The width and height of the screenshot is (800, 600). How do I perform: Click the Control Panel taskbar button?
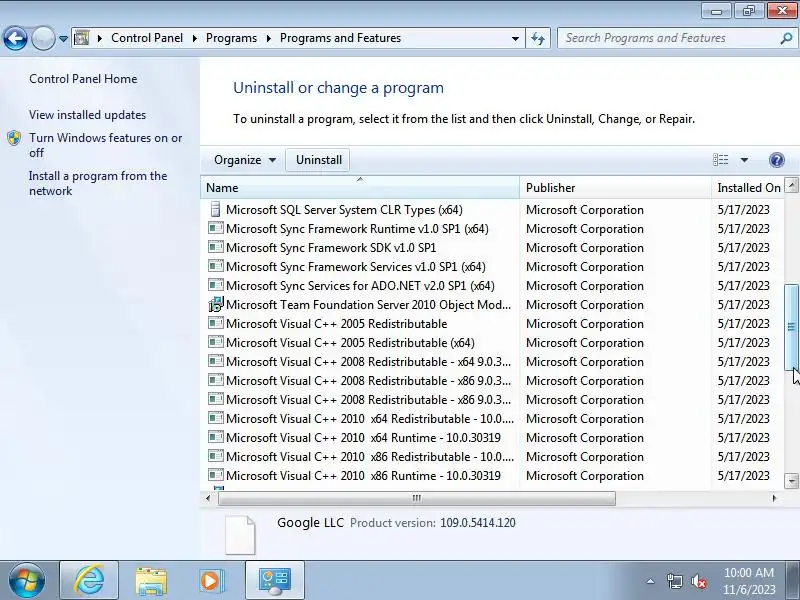click(275, 581)
